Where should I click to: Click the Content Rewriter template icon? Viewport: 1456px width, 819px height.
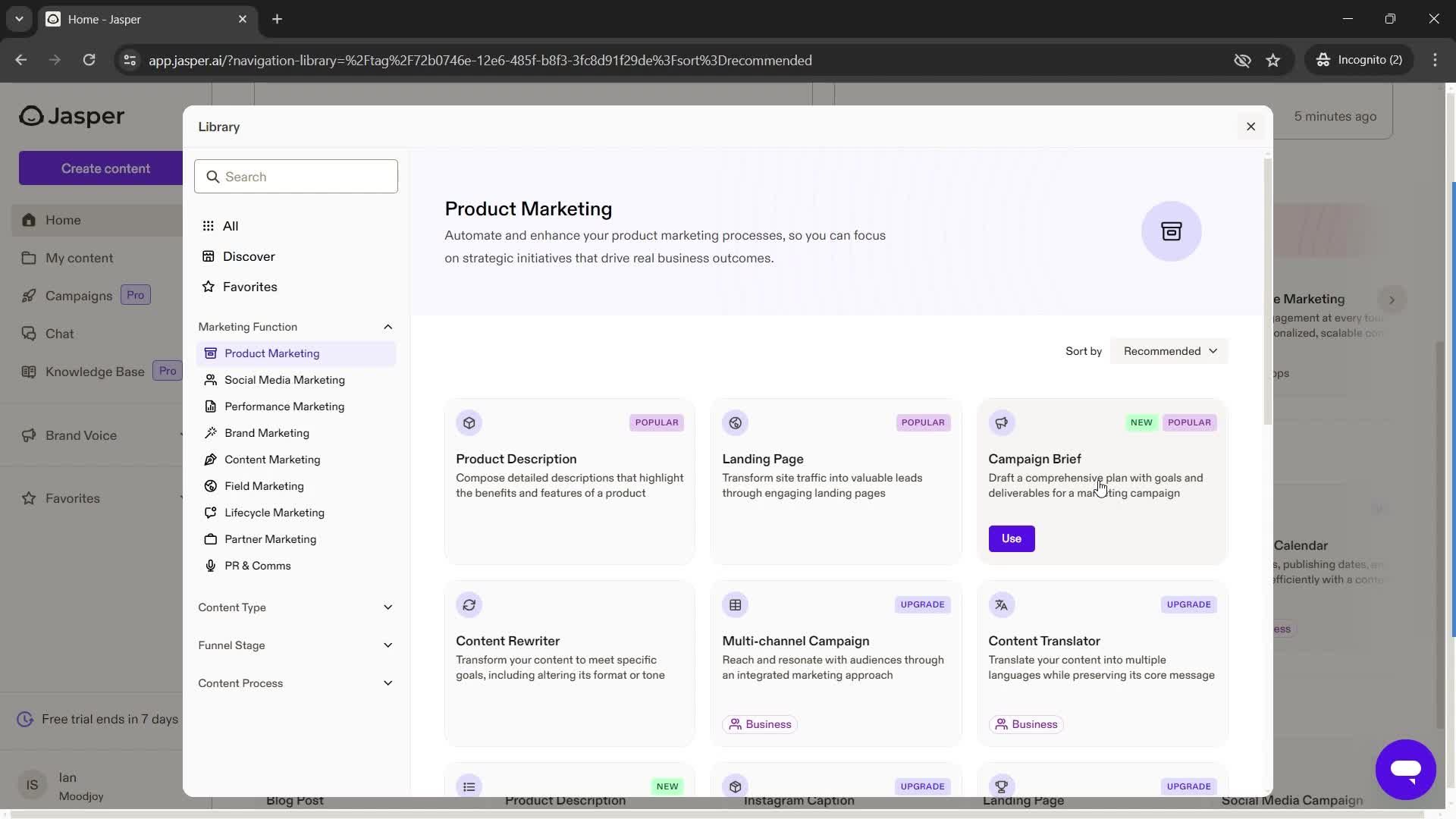point(468,604)
